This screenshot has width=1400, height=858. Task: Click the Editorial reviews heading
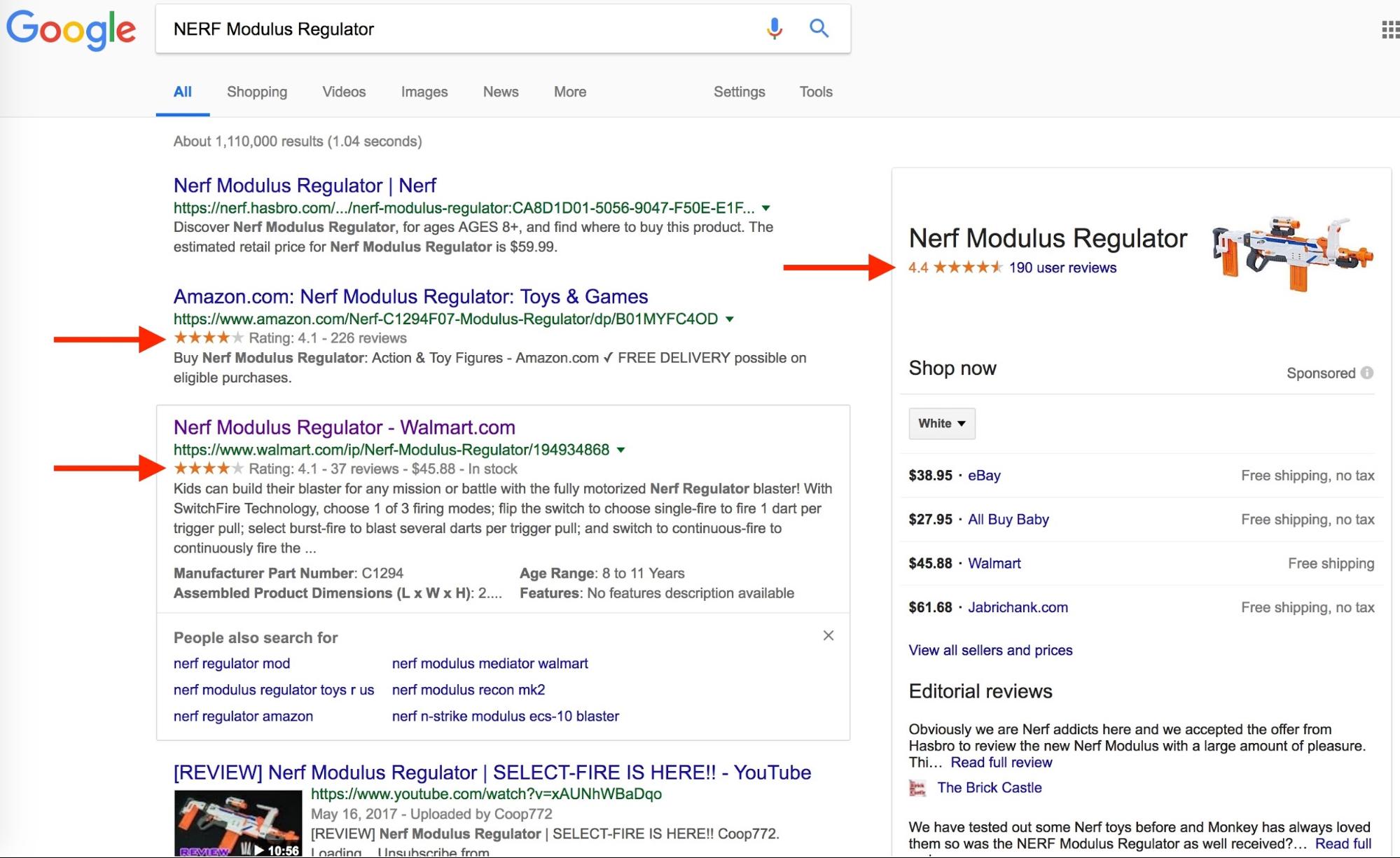980,692
